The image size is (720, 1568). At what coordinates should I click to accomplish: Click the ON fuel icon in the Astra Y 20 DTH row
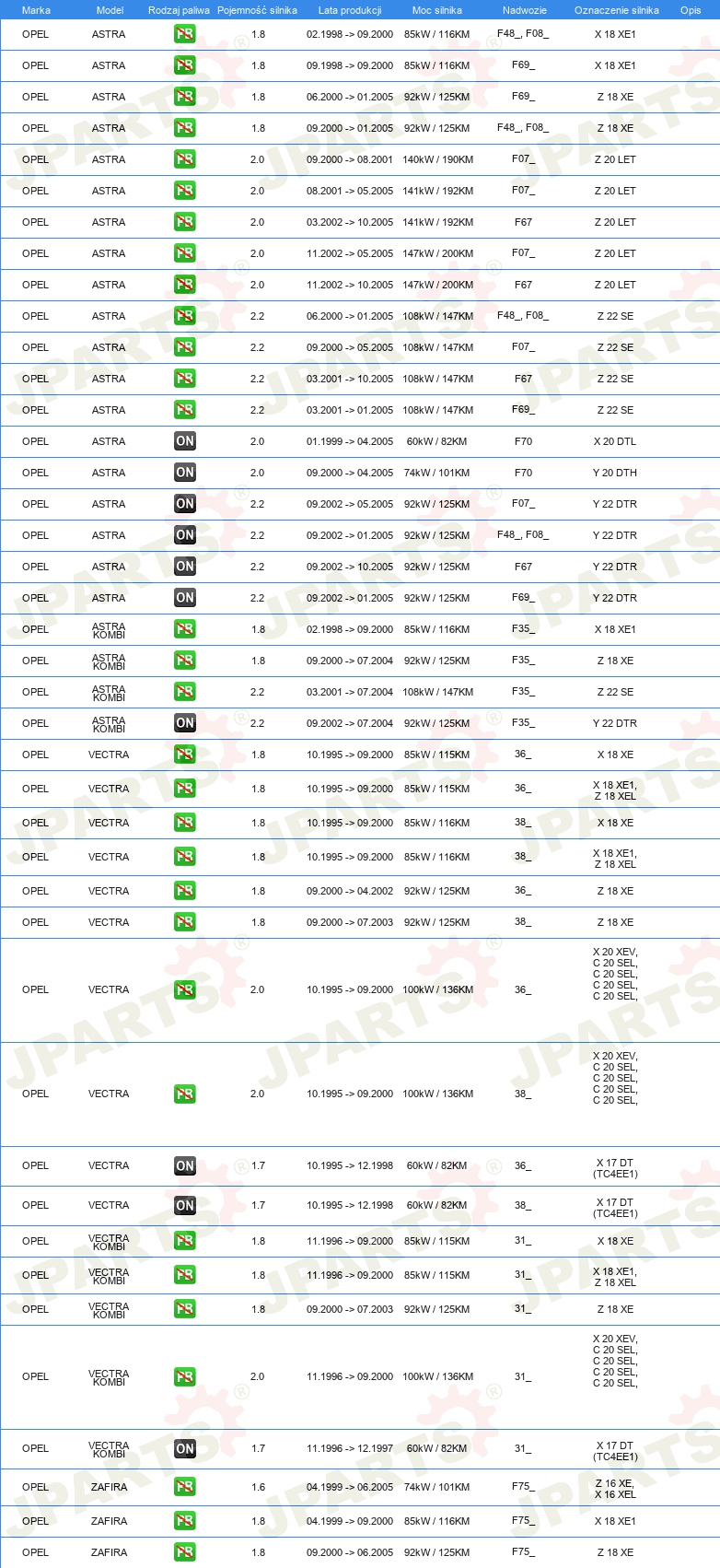tap(185, 473)
